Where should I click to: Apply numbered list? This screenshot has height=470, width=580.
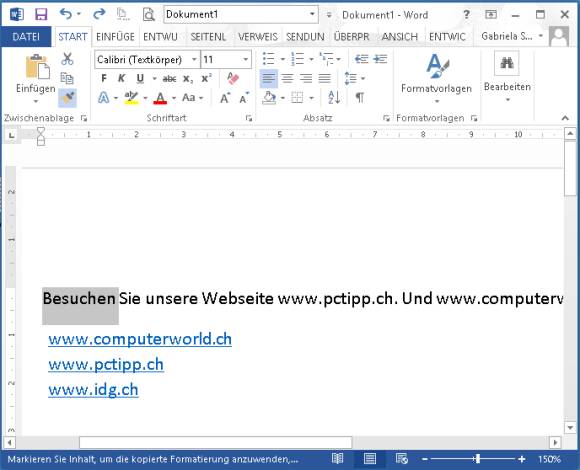[298, 59]
